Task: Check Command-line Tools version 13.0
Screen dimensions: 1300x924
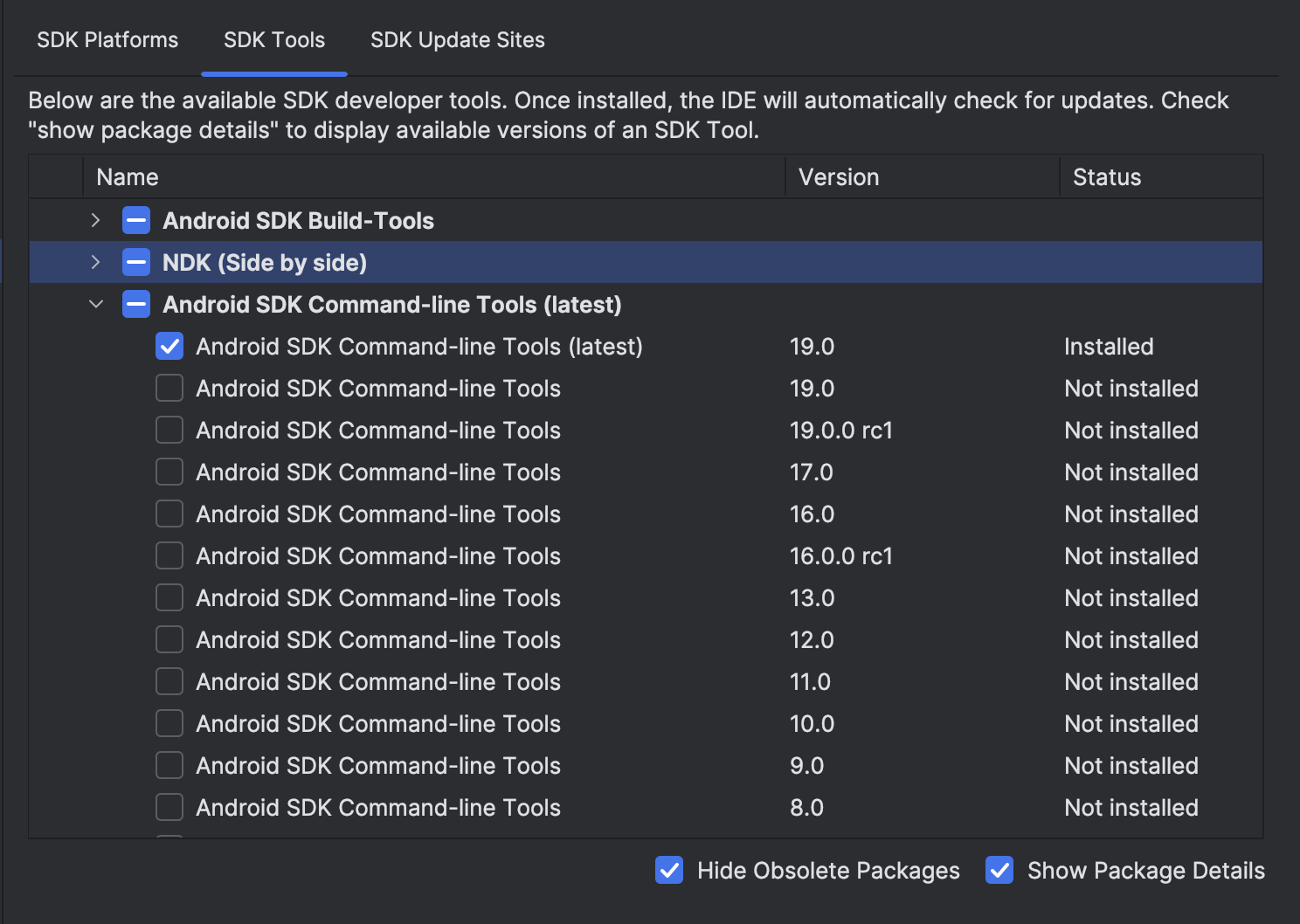Action: 169,597
